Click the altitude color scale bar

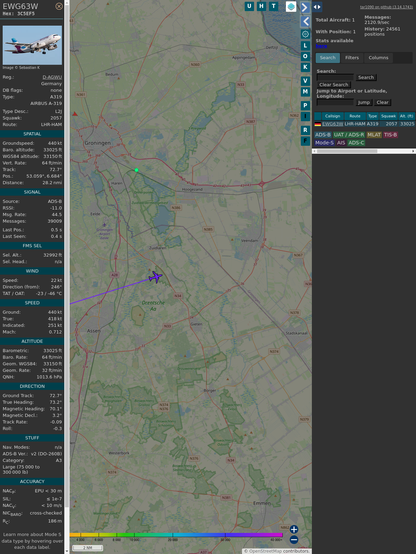click(x=176, y=535)
